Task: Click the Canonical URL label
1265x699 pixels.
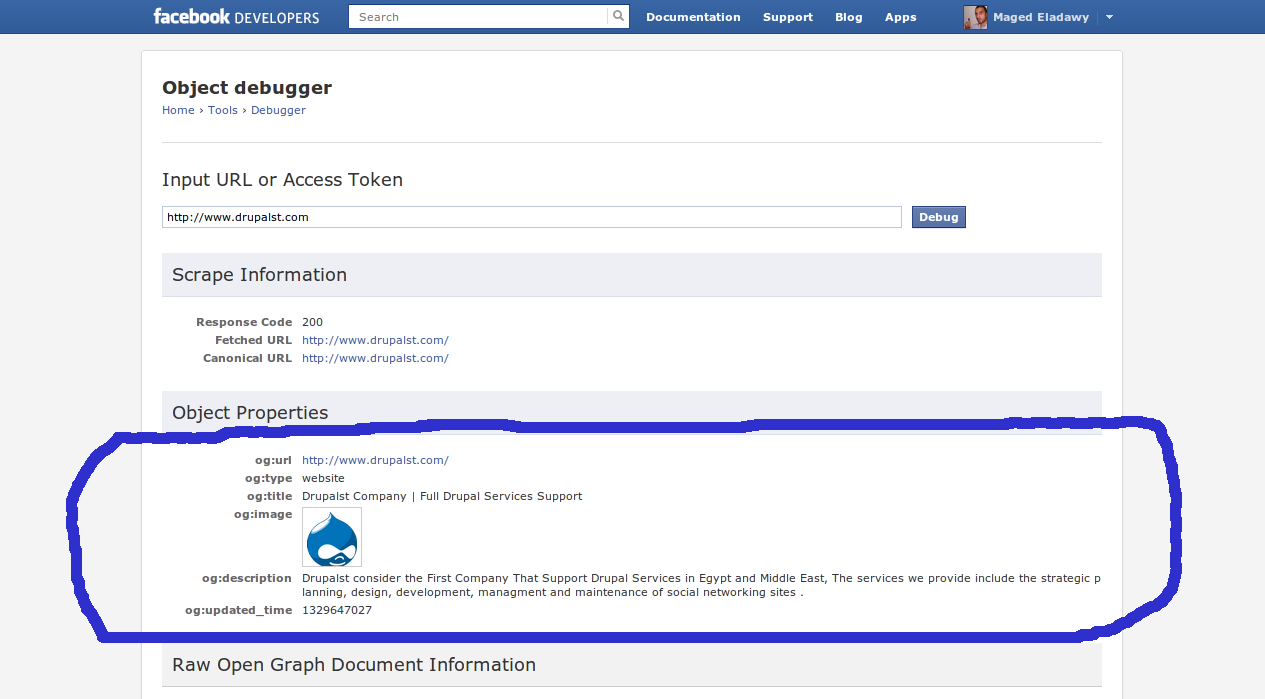Action: click(248, 358)
